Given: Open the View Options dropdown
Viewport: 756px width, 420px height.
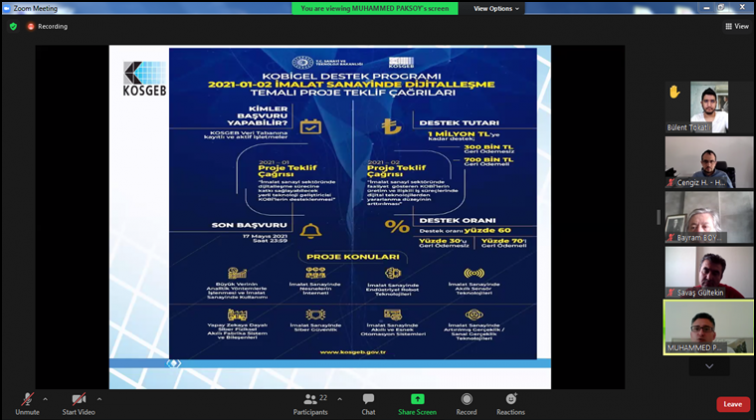Looking at the screenshot, I should tap(497, 8).
